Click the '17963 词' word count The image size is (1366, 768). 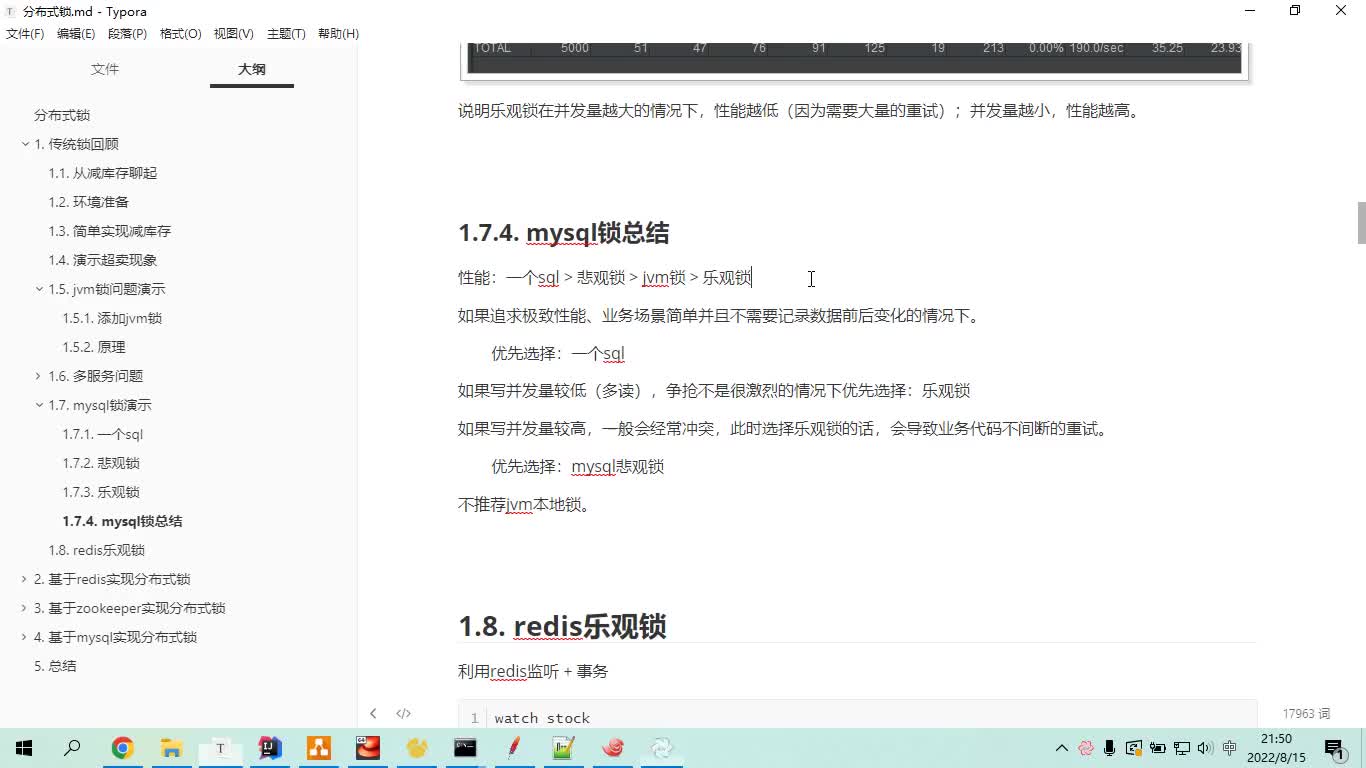point(1306,714)
